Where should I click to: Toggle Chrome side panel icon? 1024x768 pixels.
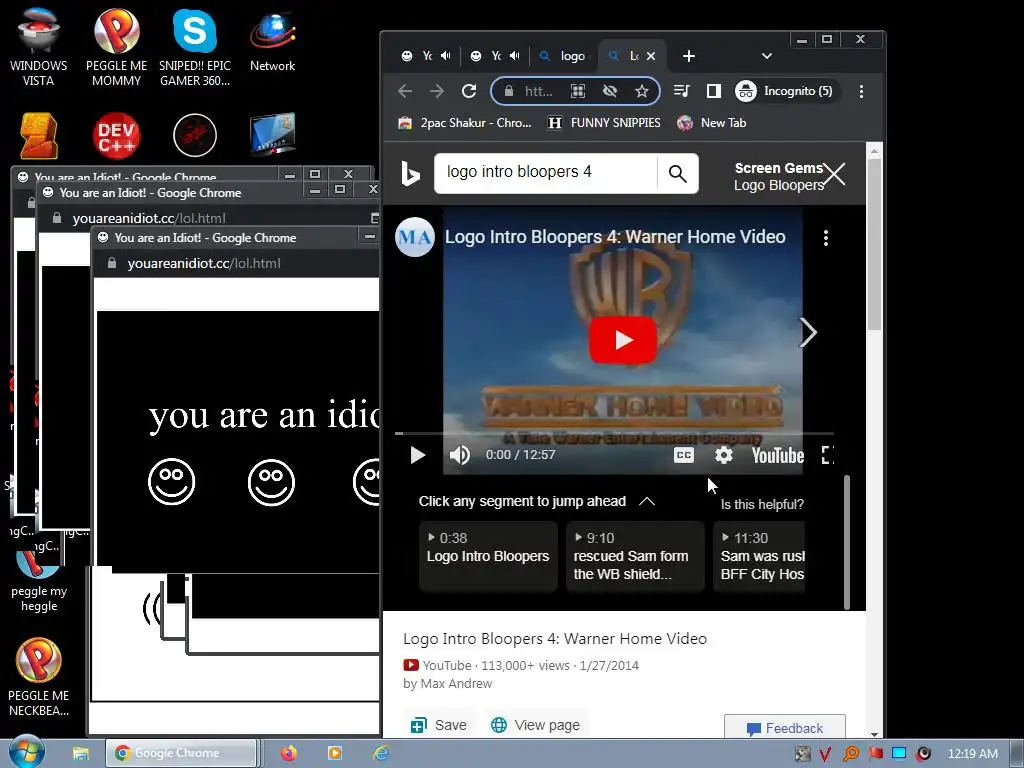[714, 91]
